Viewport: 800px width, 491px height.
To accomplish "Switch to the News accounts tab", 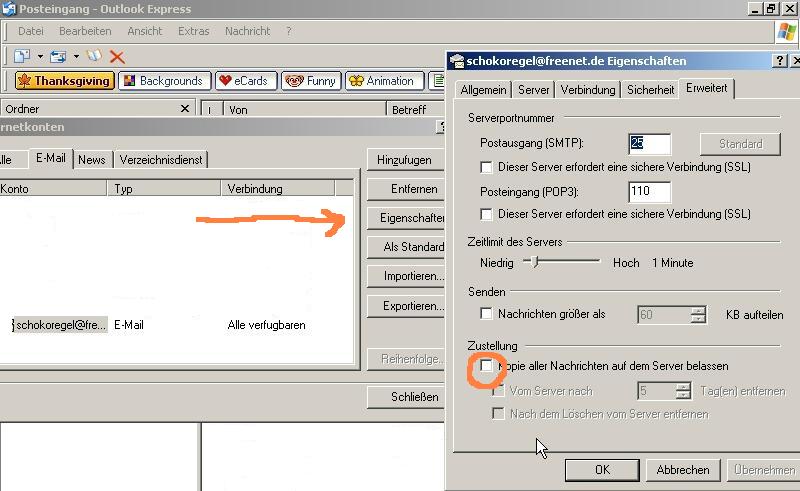I will (92, 160).
